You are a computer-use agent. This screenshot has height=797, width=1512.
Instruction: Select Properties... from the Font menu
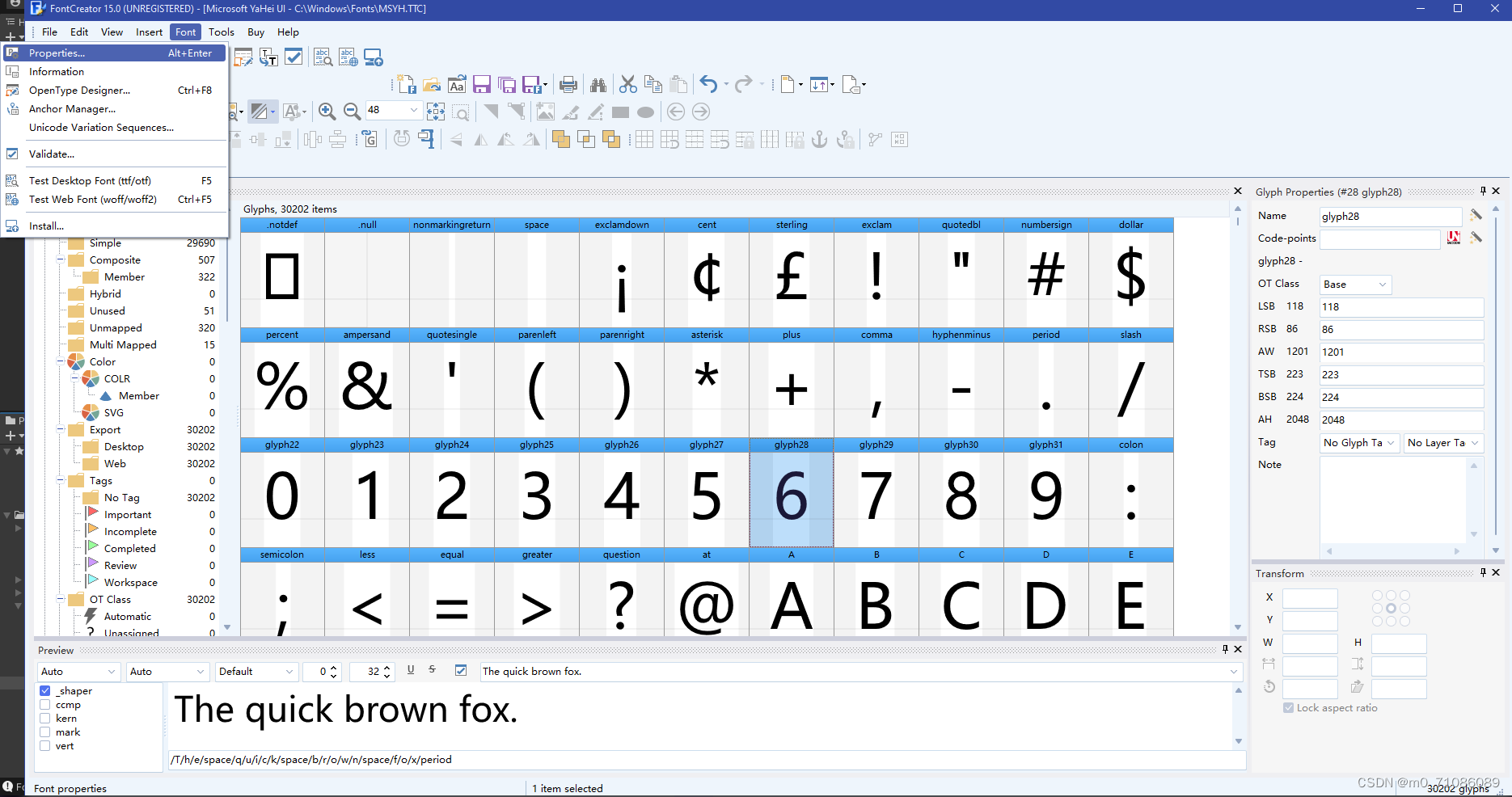(57, 53)
